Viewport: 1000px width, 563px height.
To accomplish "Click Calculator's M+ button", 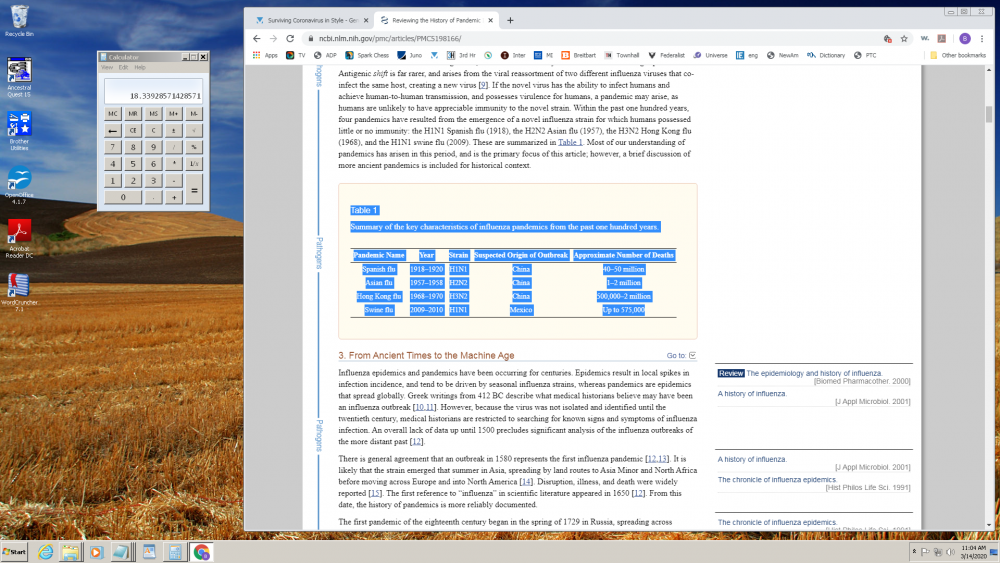I will click(x=173, y=113).
